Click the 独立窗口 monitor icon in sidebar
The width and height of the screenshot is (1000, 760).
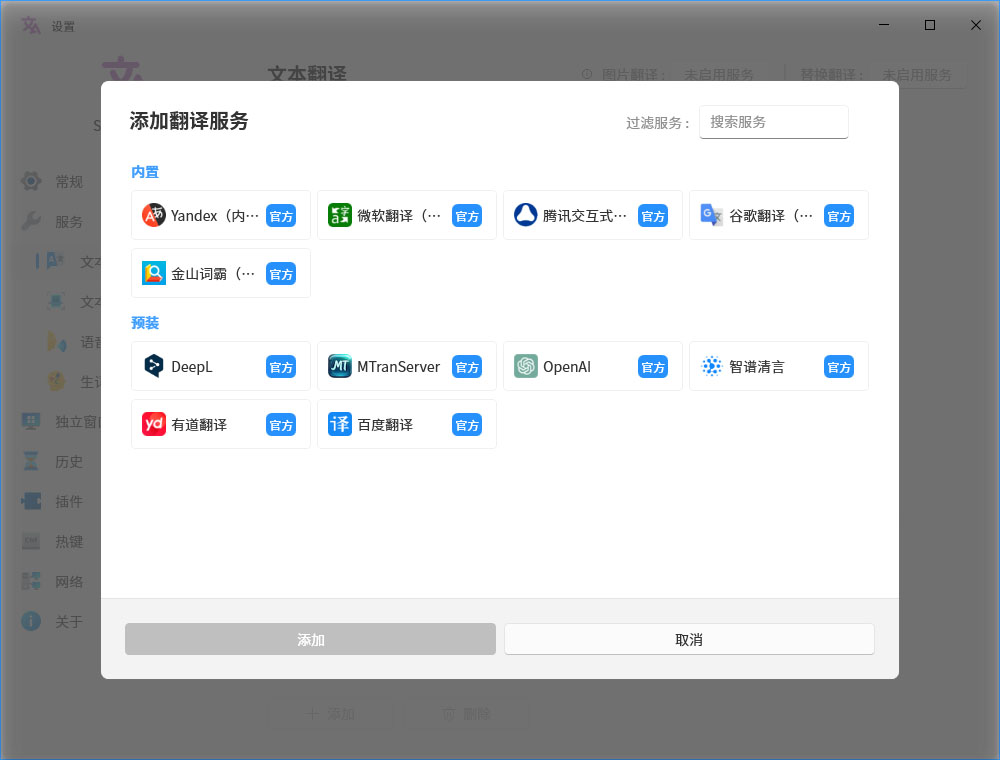(x=31, y=421)
